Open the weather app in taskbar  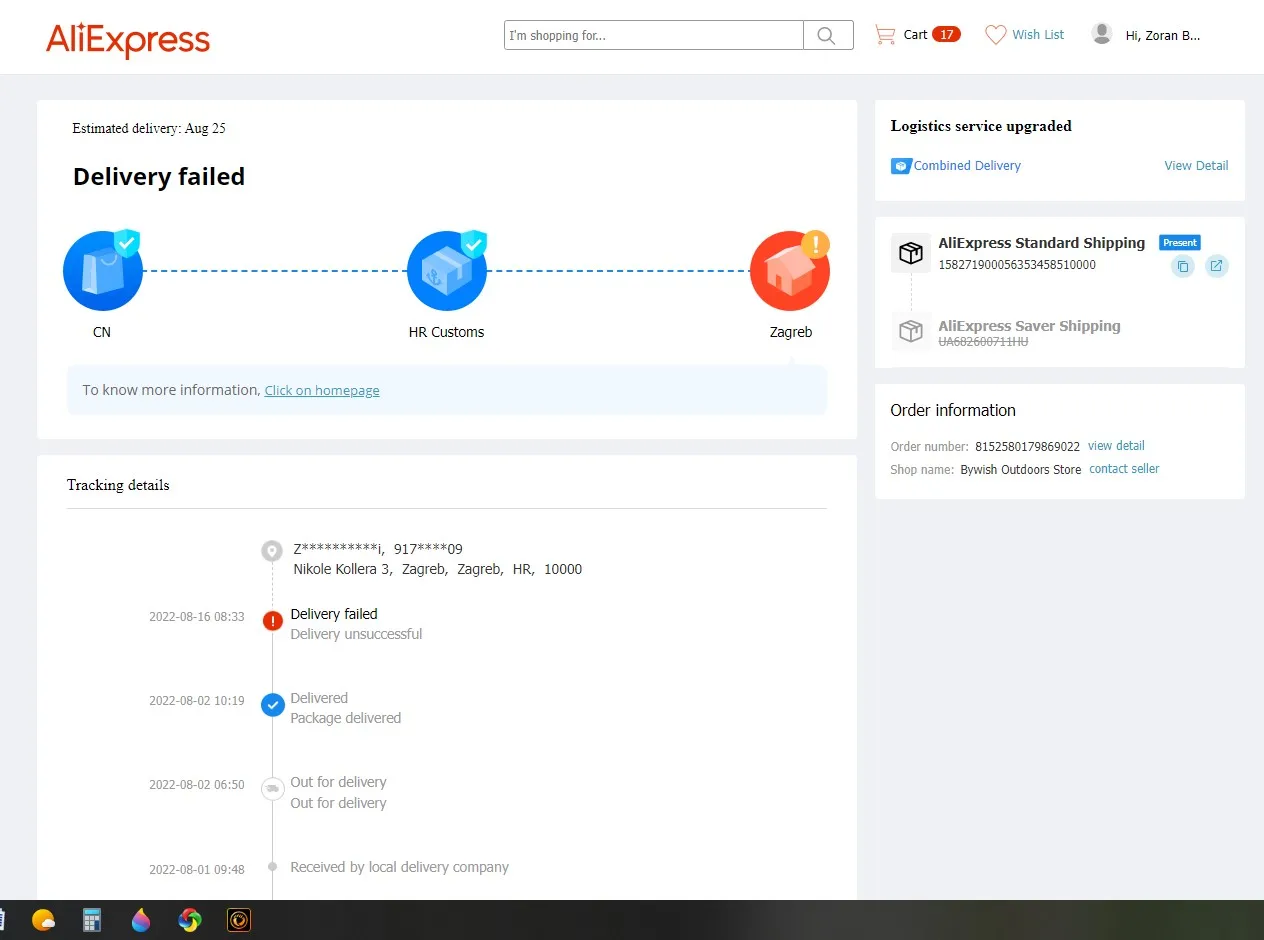(43, 920)
